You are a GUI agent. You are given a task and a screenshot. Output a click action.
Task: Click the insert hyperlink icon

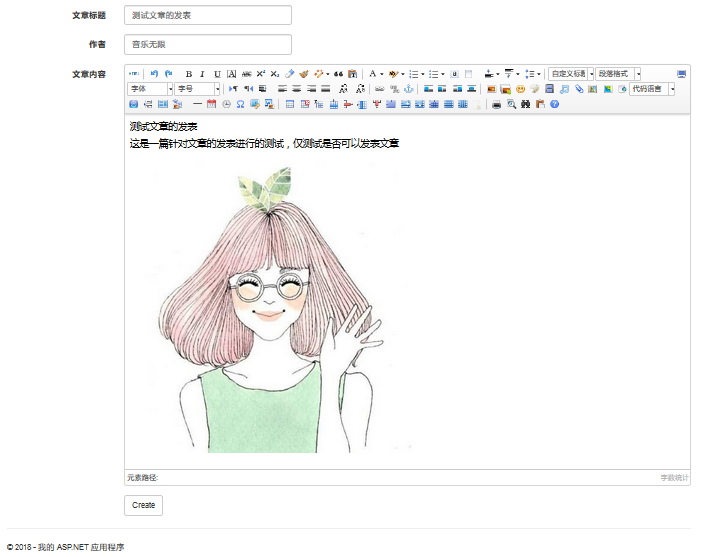coord(379,89)
